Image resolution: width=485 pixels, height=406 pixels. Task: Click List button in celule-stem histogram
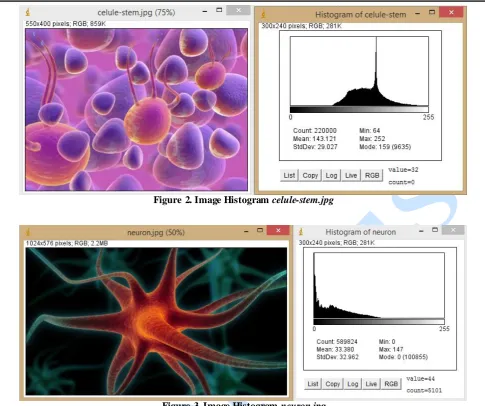[289, 175]
